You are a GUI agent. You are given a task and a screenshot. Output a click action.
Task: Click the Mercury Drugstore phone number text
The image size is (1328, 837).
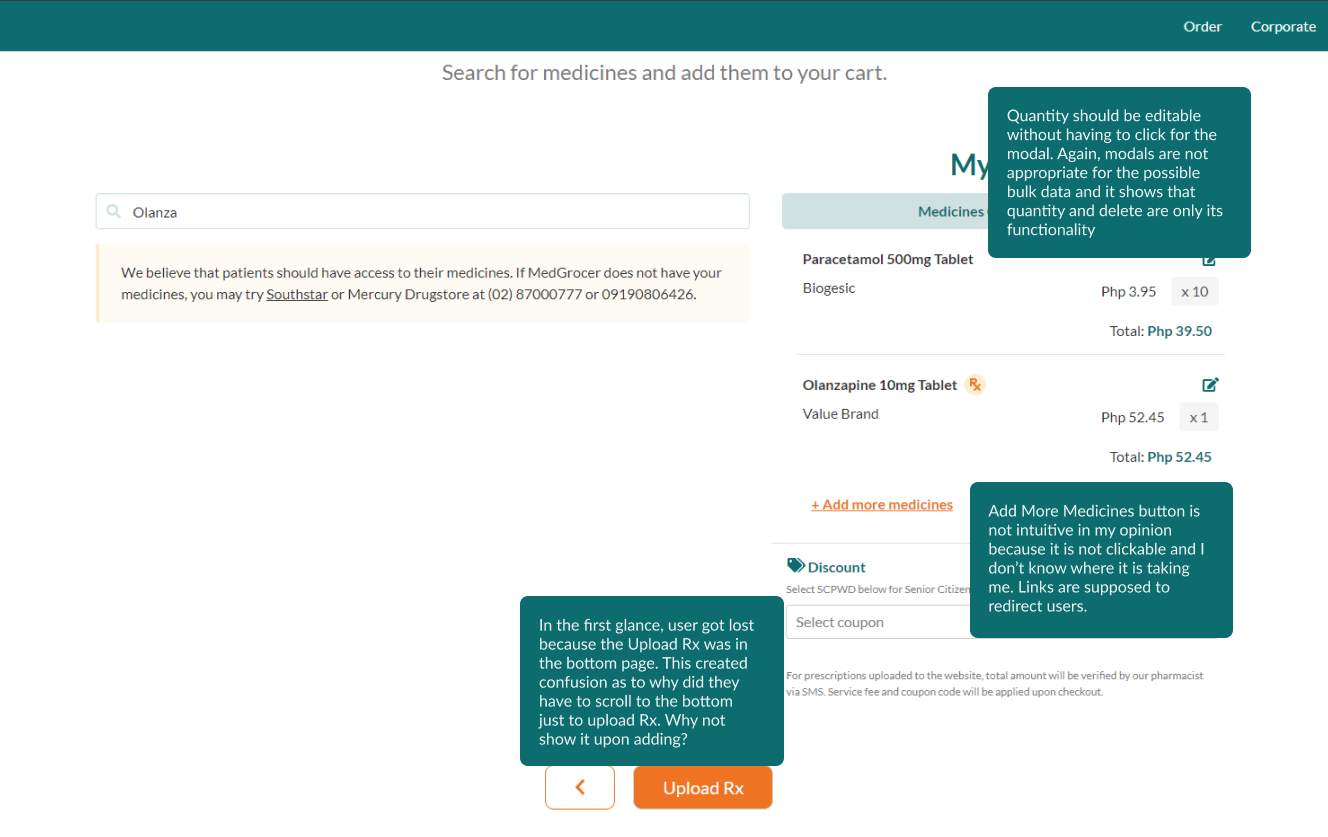click(592, 295)
